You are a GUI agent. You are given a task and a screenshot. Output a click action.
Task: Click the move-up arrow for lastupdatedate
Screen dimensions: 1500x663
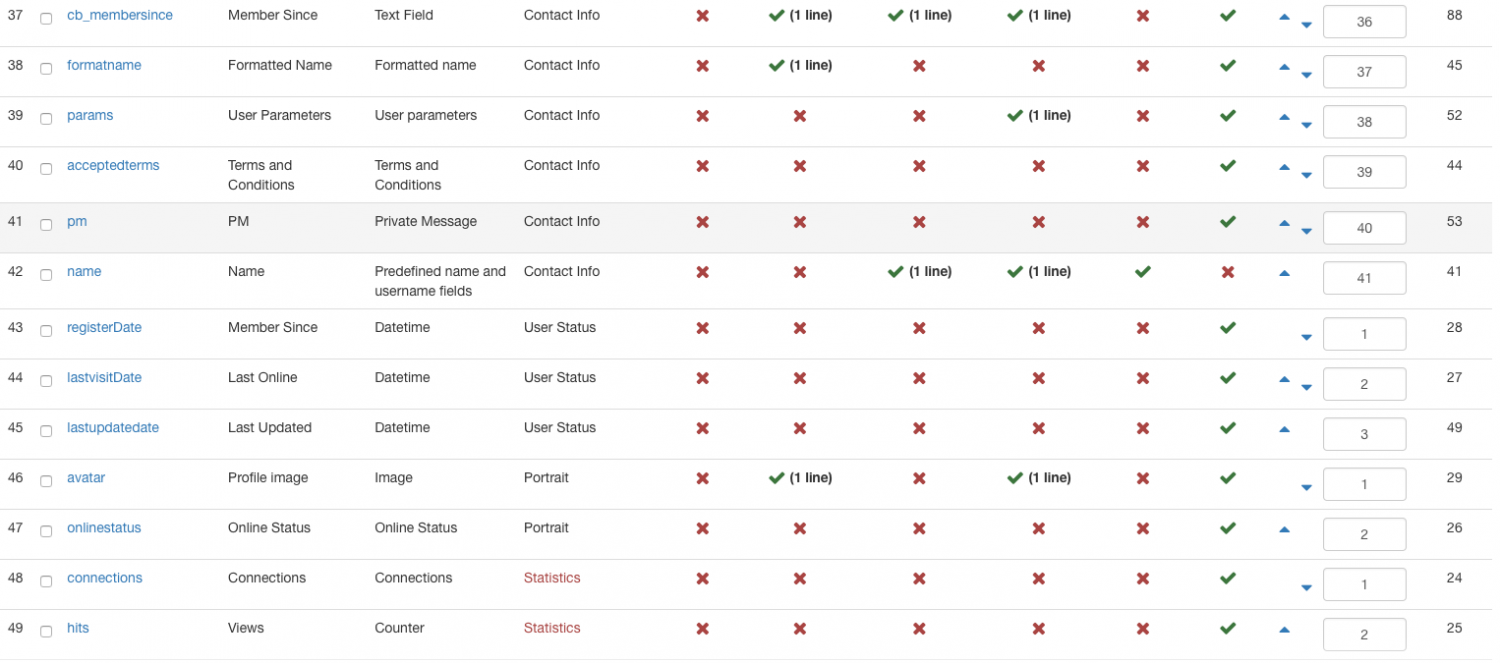coord(1284,429)
